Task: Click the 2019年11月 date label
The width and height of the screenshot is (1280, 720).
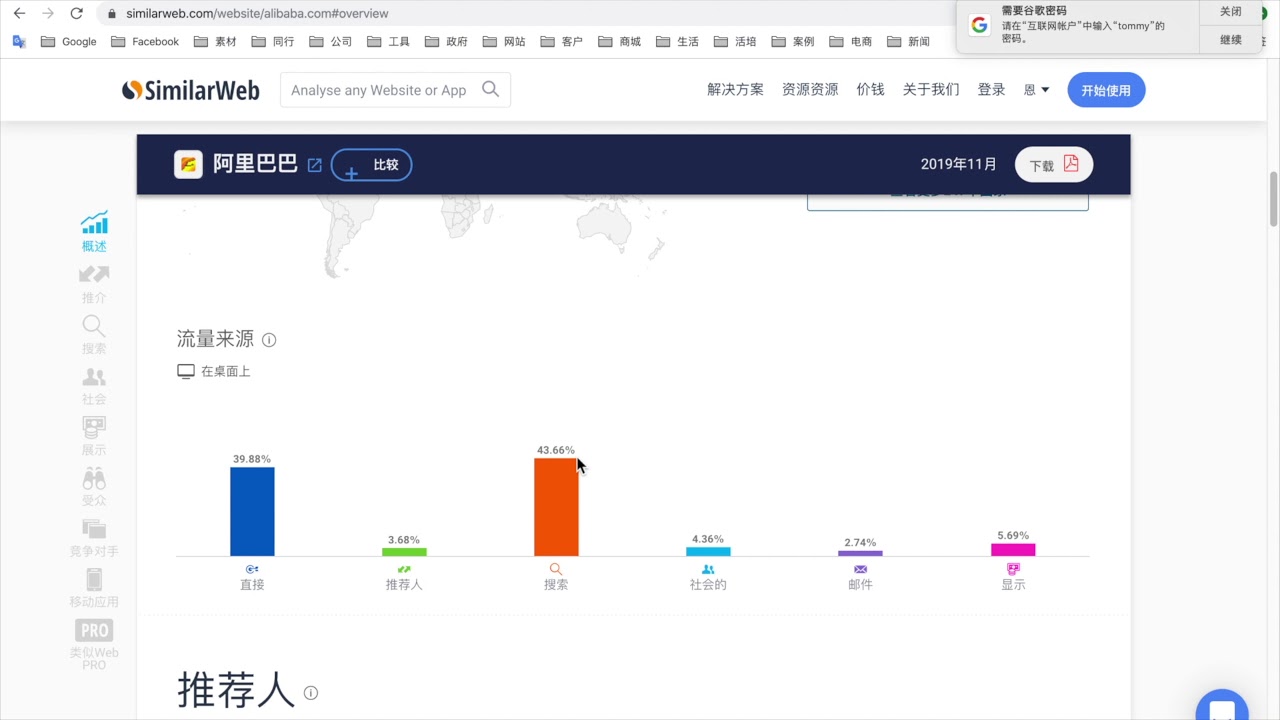Action: (958, 164)
